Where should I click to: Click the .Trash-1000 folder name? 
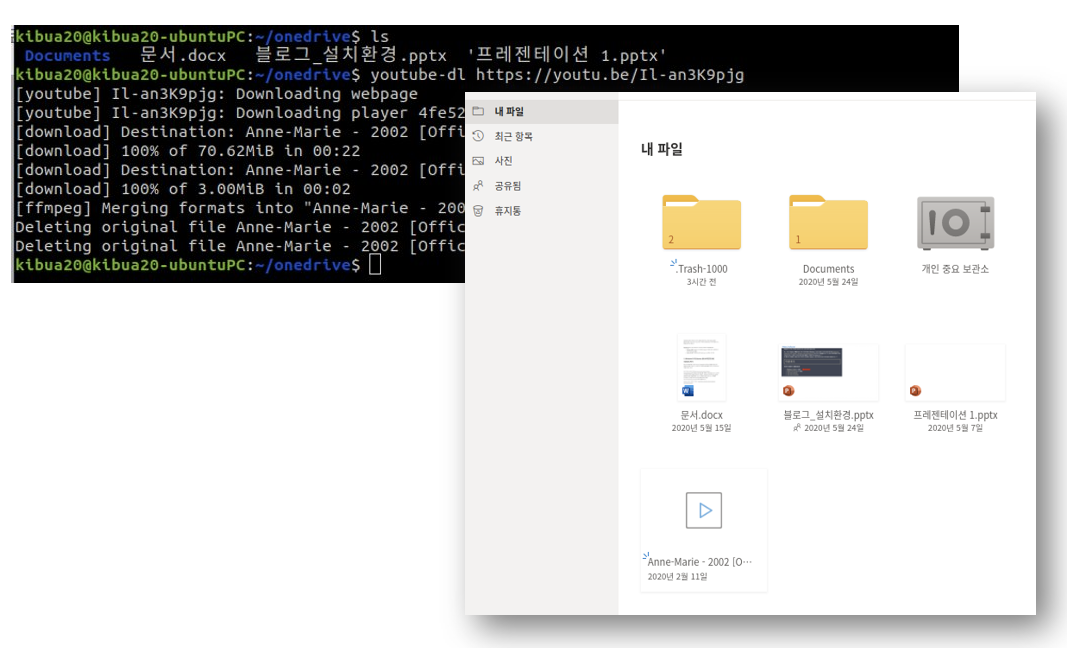(702, 269)
